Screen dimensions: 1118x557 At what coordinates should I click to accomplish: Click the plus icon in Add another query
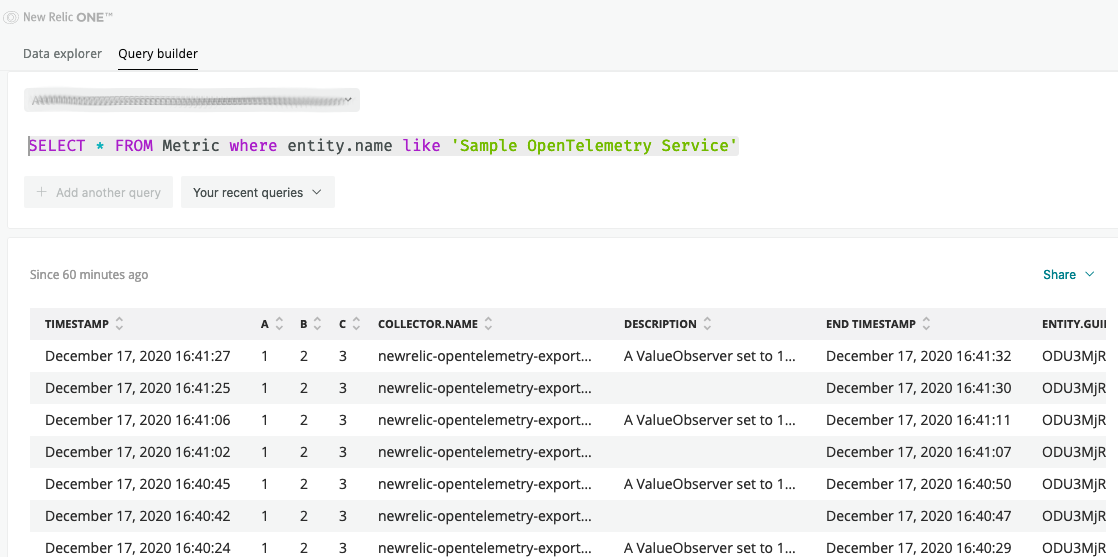pyautogui.click(x=41, y=193)
